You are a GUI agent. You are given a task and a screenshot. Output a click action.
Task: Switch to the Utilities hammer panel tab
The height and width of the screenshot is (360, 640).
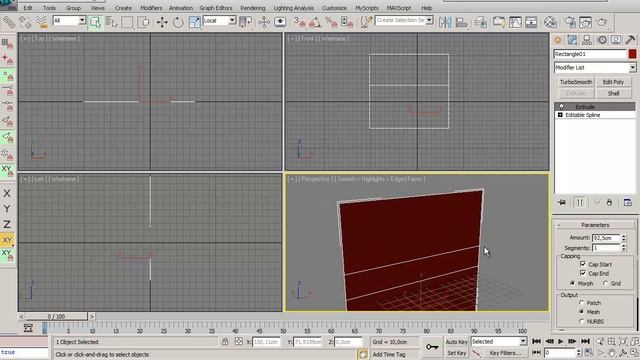(630, 40)
